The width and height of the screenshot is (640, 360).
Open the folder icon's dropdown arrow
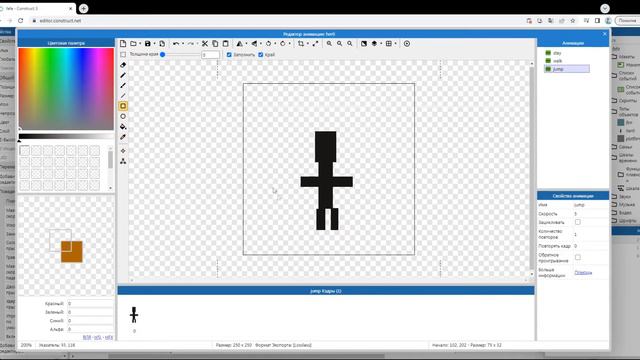pos(140,44)
